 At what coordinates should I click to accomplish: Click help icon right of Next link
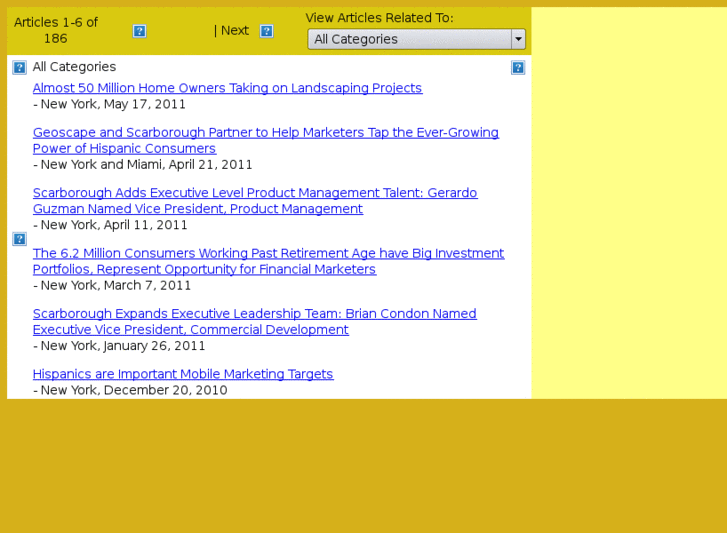[x=267, y=31]
